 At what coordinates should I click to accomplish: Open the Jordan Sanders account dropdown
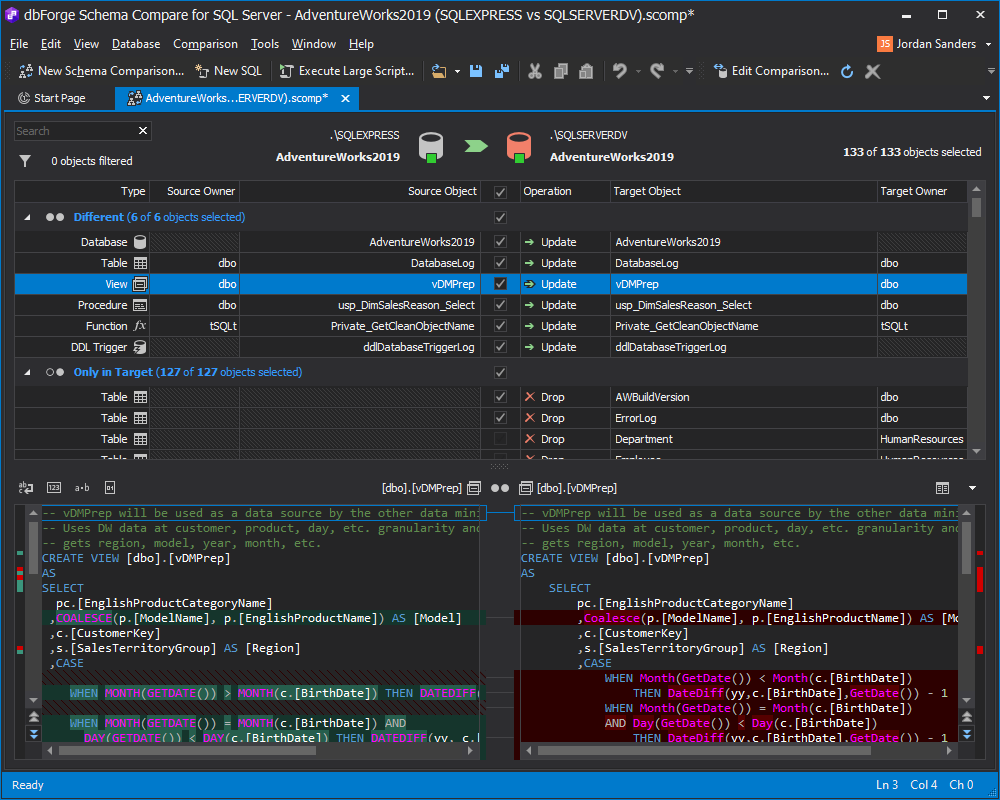pos(989,44)
